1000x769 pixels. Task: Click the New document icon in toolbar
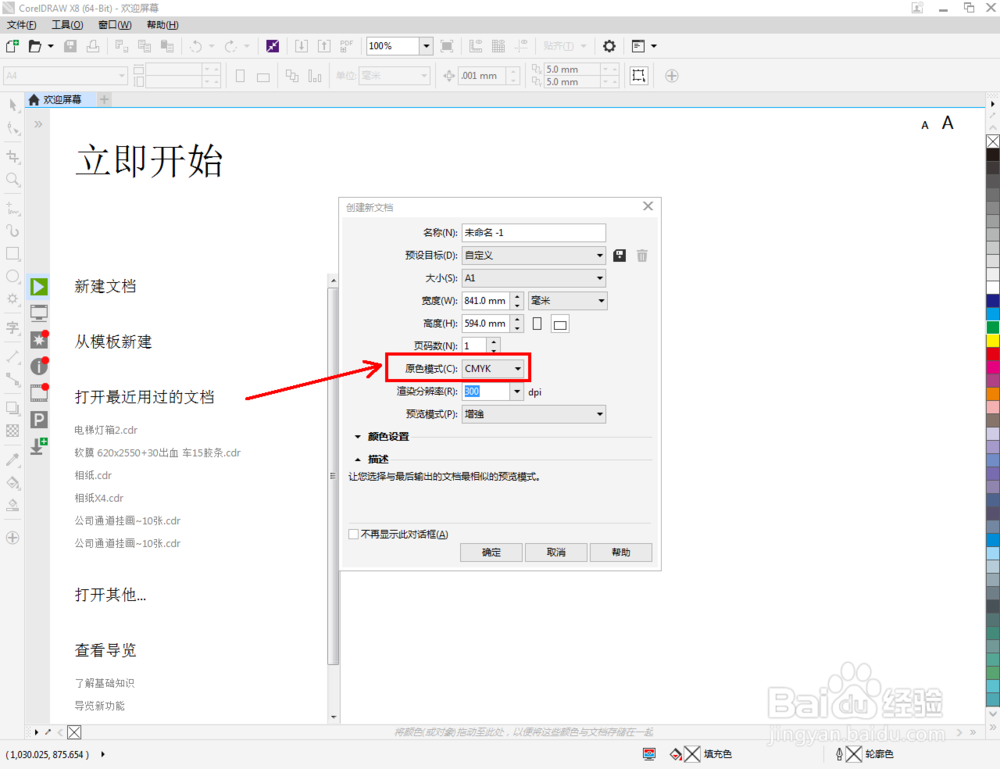pos(12,46)
